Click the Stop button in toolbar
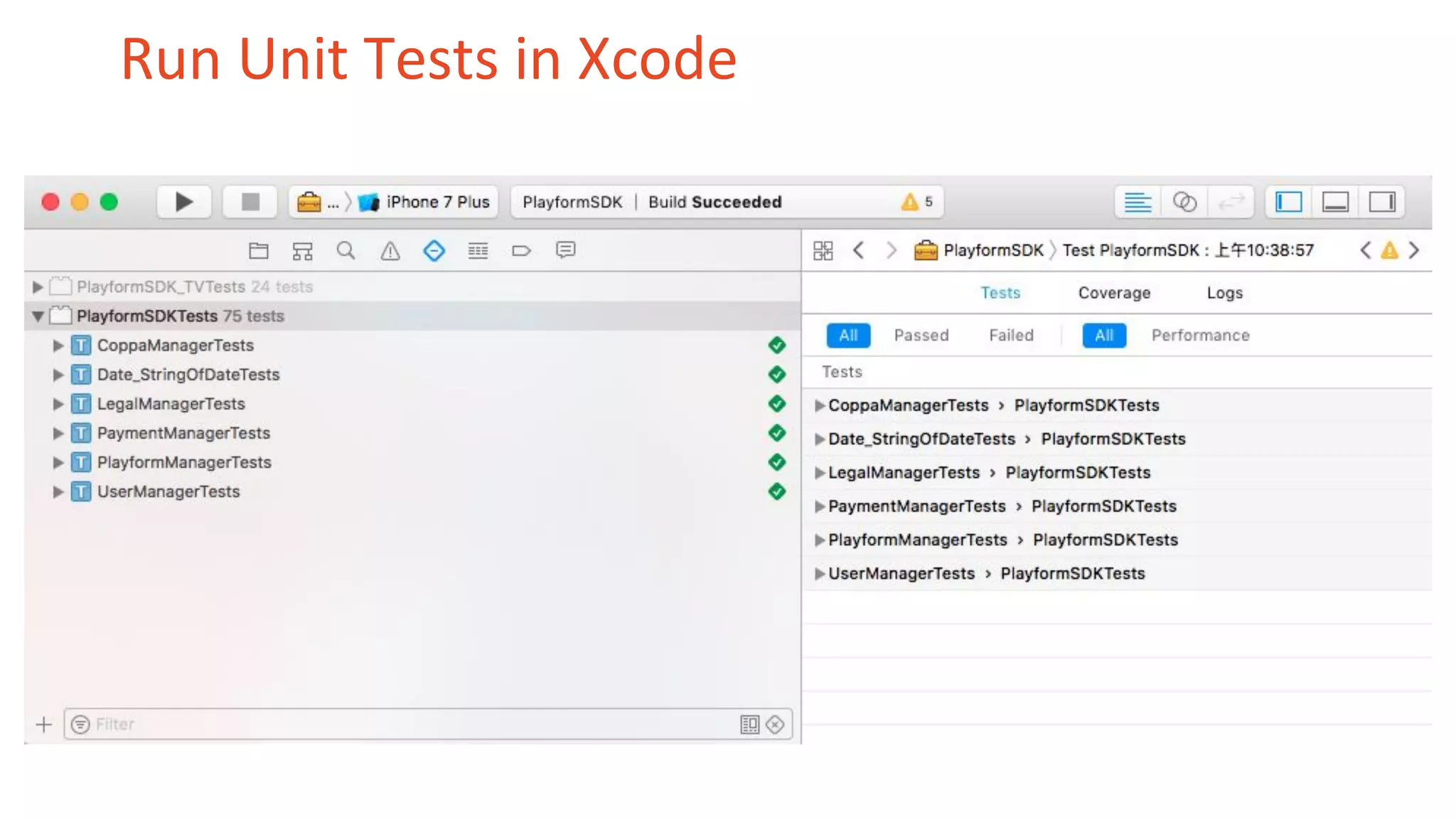1456x819 pixels. point(250,202)
